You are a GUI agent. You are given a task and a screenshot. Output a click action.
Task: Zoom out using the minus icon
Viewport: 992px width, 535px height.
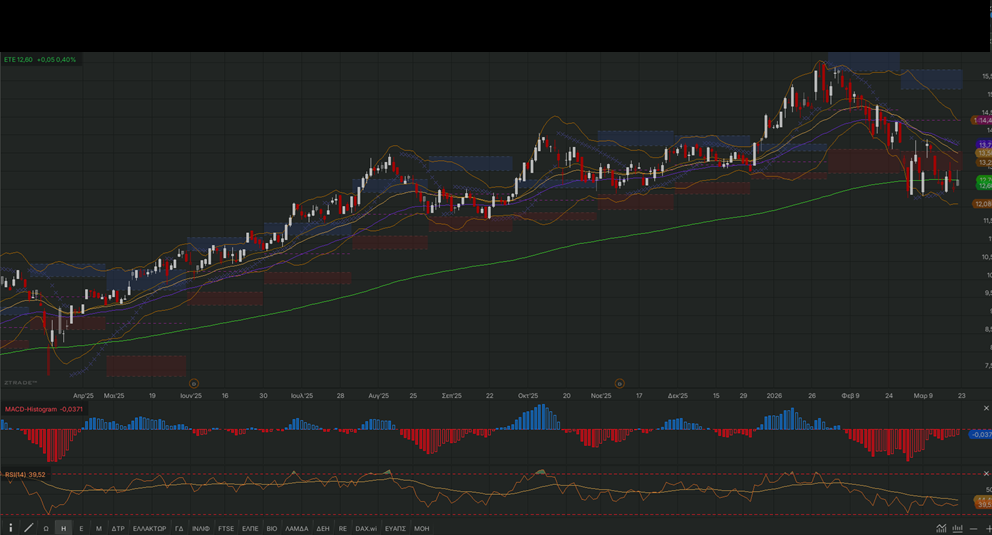click(x=974, y=529)
